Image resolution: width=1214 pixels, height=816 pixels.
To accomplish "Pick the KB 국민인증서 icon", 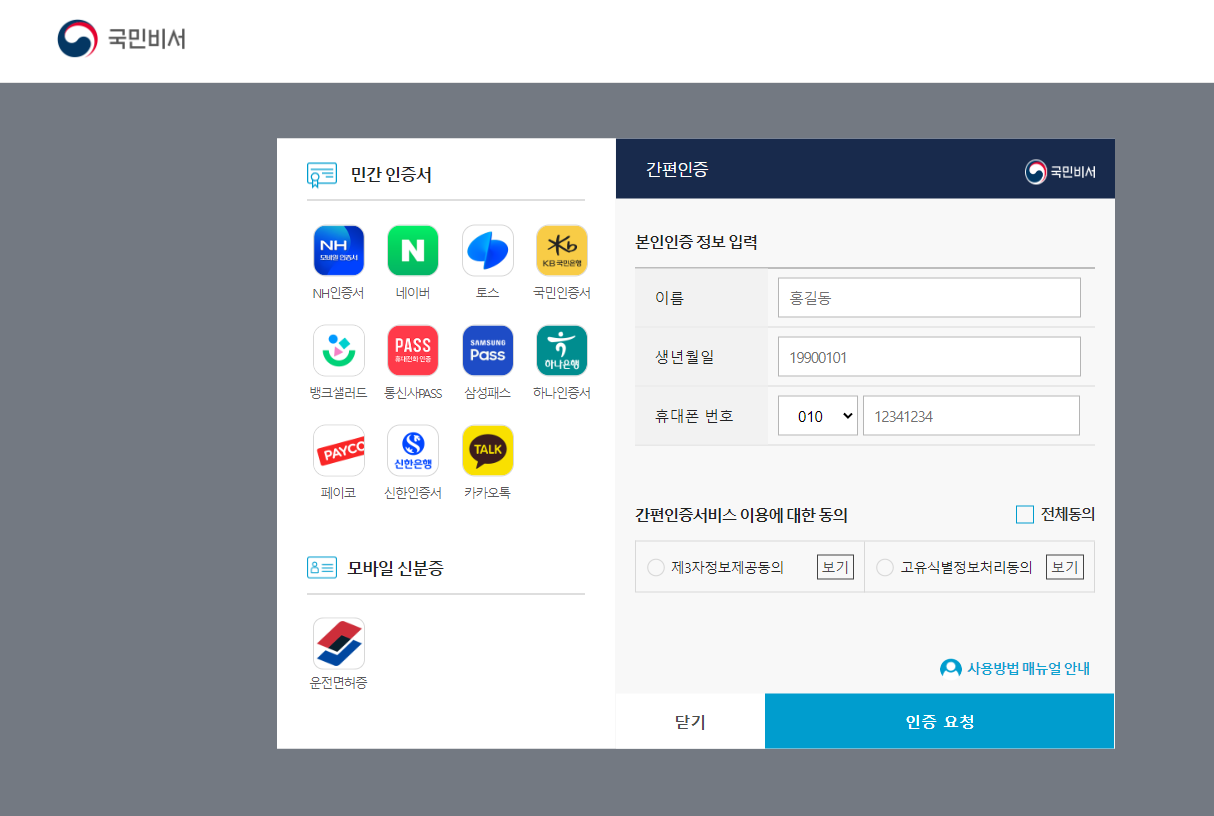I will 562,251.
